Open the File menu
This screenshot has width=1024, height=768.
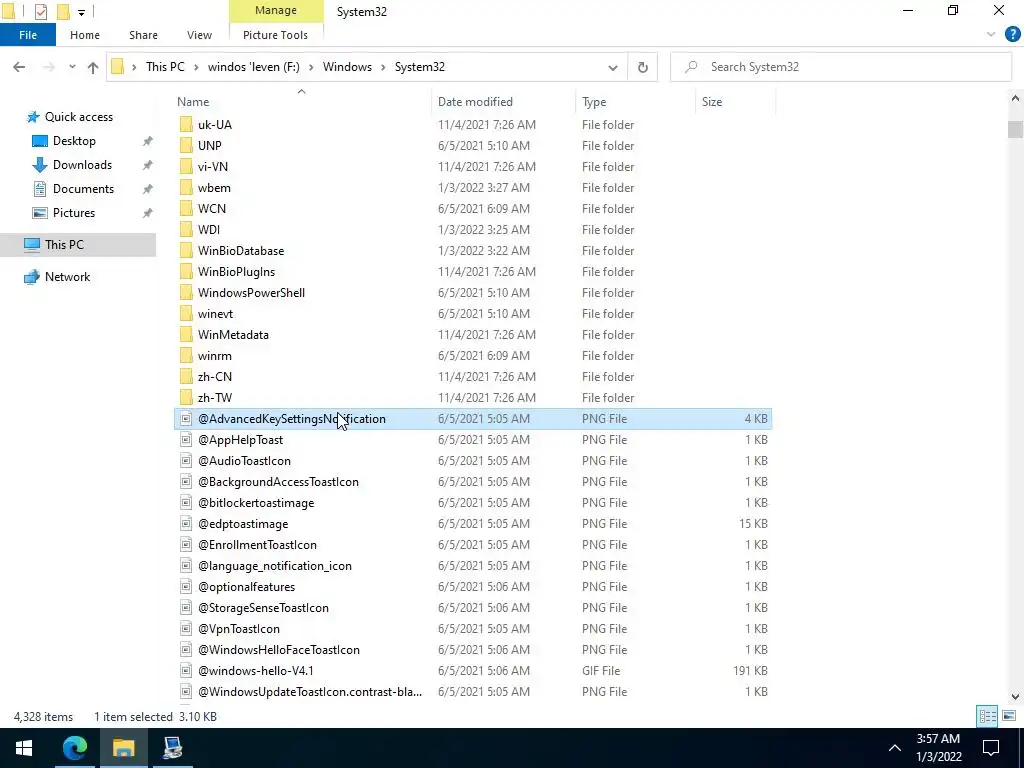pyautogui.click(x=28, y=35)
